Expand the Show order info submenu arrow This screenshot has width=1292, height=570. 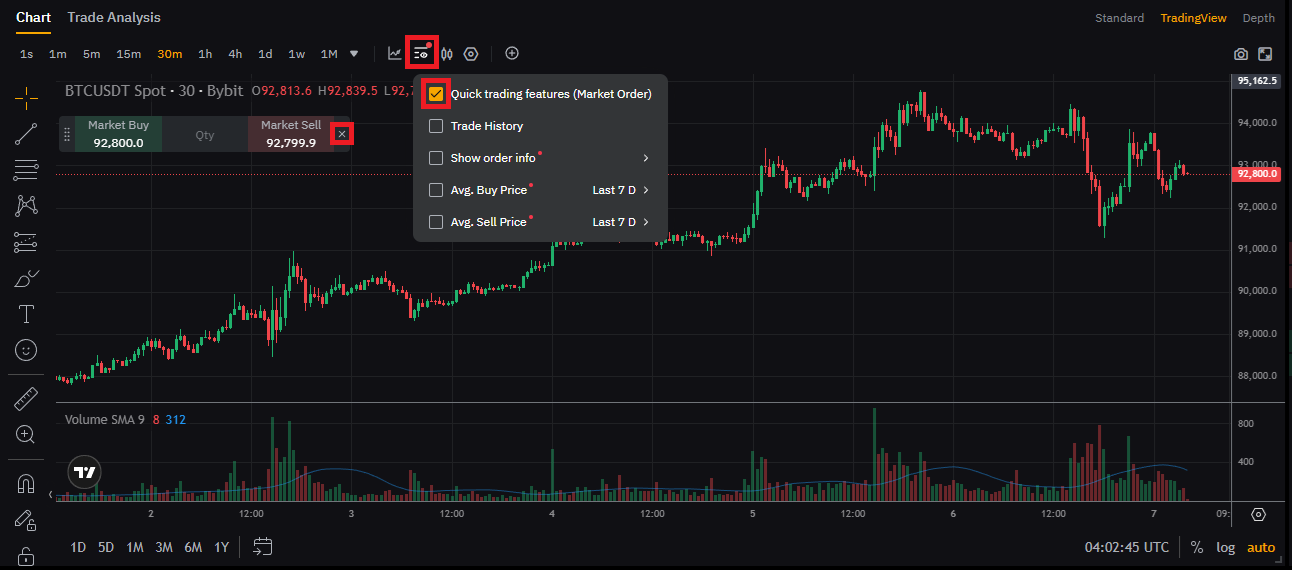(646, 158)
